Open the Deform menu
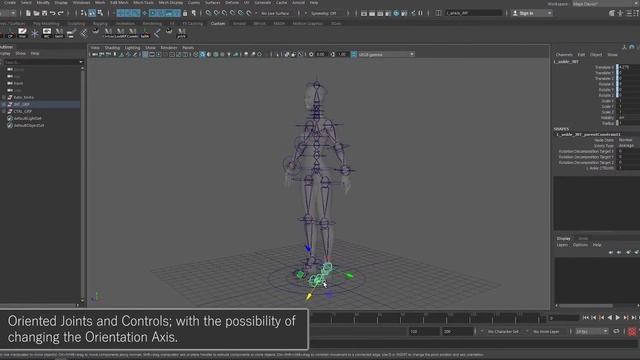640x360 pixels. [x=232, y=3]
